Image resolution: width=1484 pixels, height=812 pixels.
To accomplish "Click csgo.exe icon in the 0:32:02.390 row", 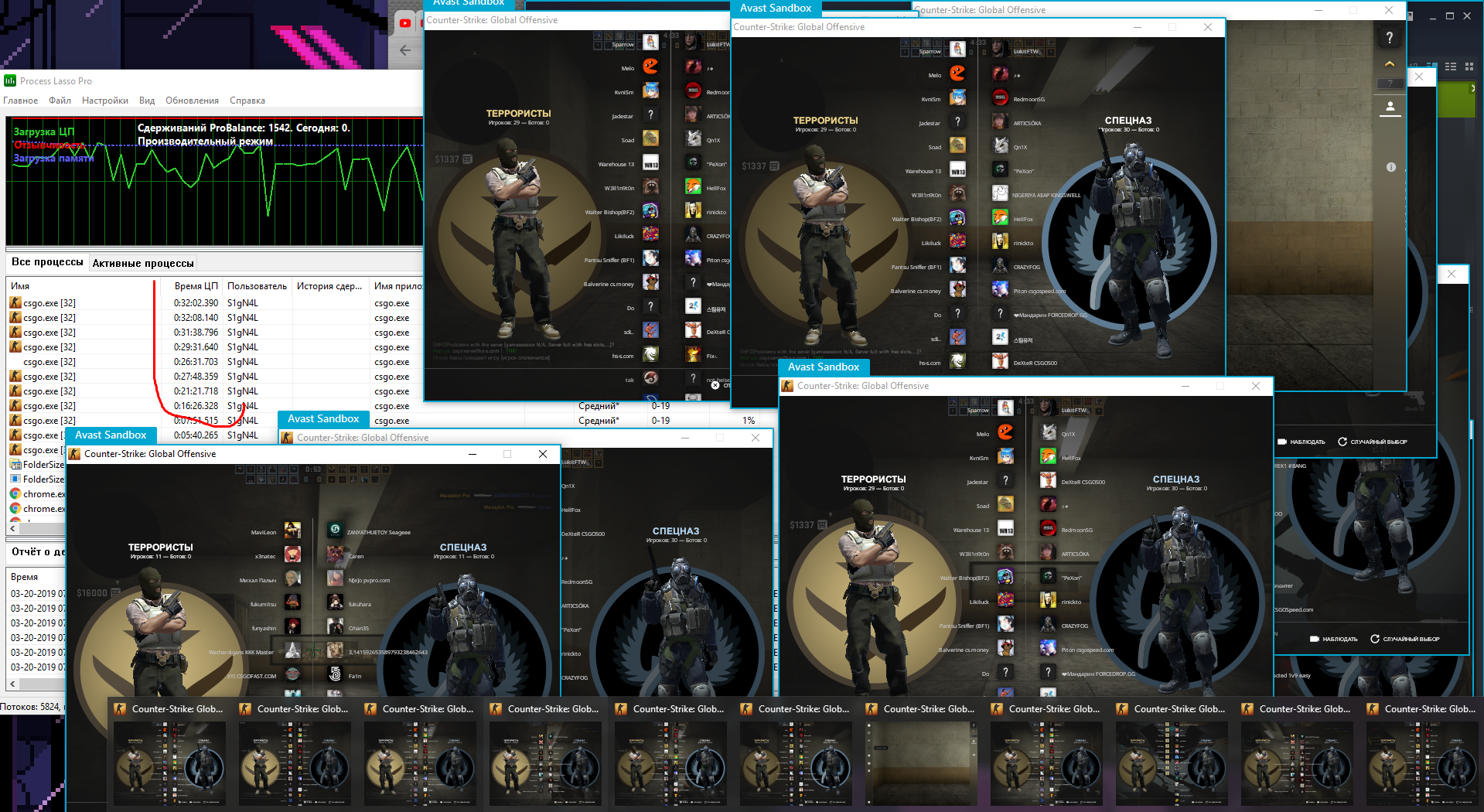I will (15, 303).
